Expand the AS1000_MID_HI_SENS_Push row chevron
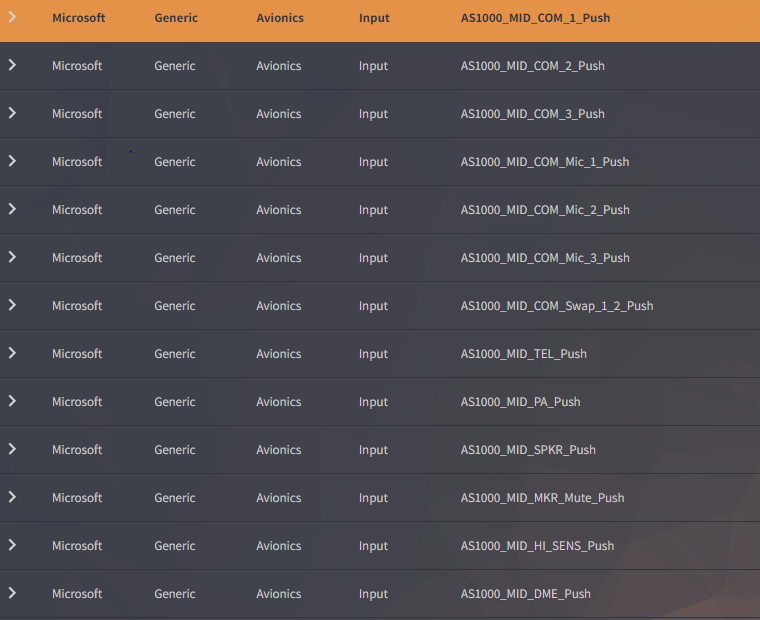Image resolution: width=760 pixels, height=620 pixels. [x=12, y=545]
